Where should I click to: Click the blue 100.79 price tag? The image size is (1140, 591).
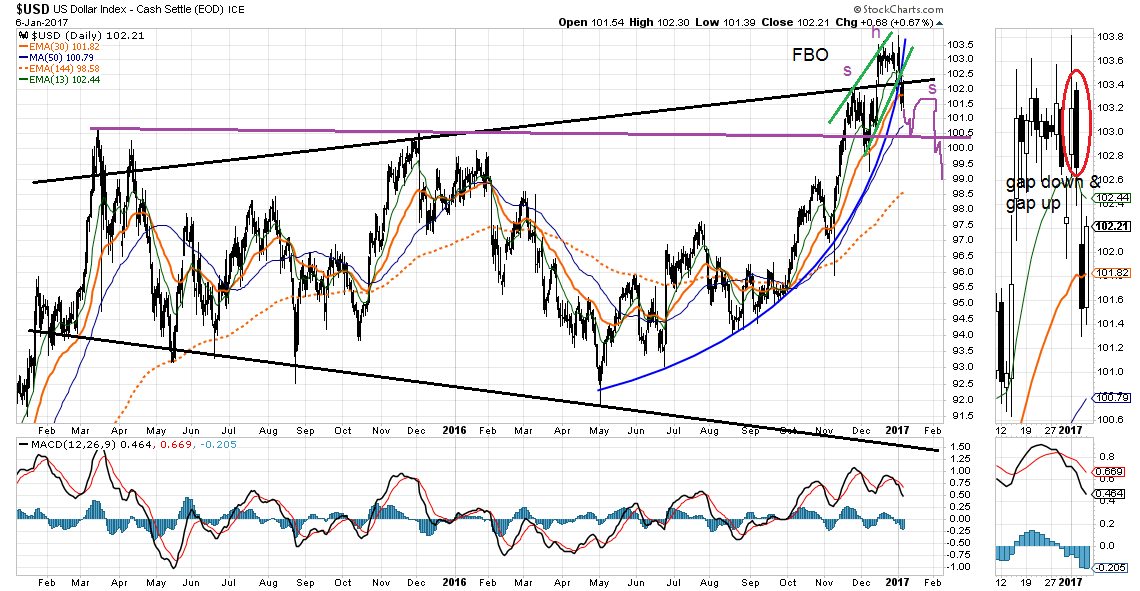pyautogui.click(x=1112, y=398)
